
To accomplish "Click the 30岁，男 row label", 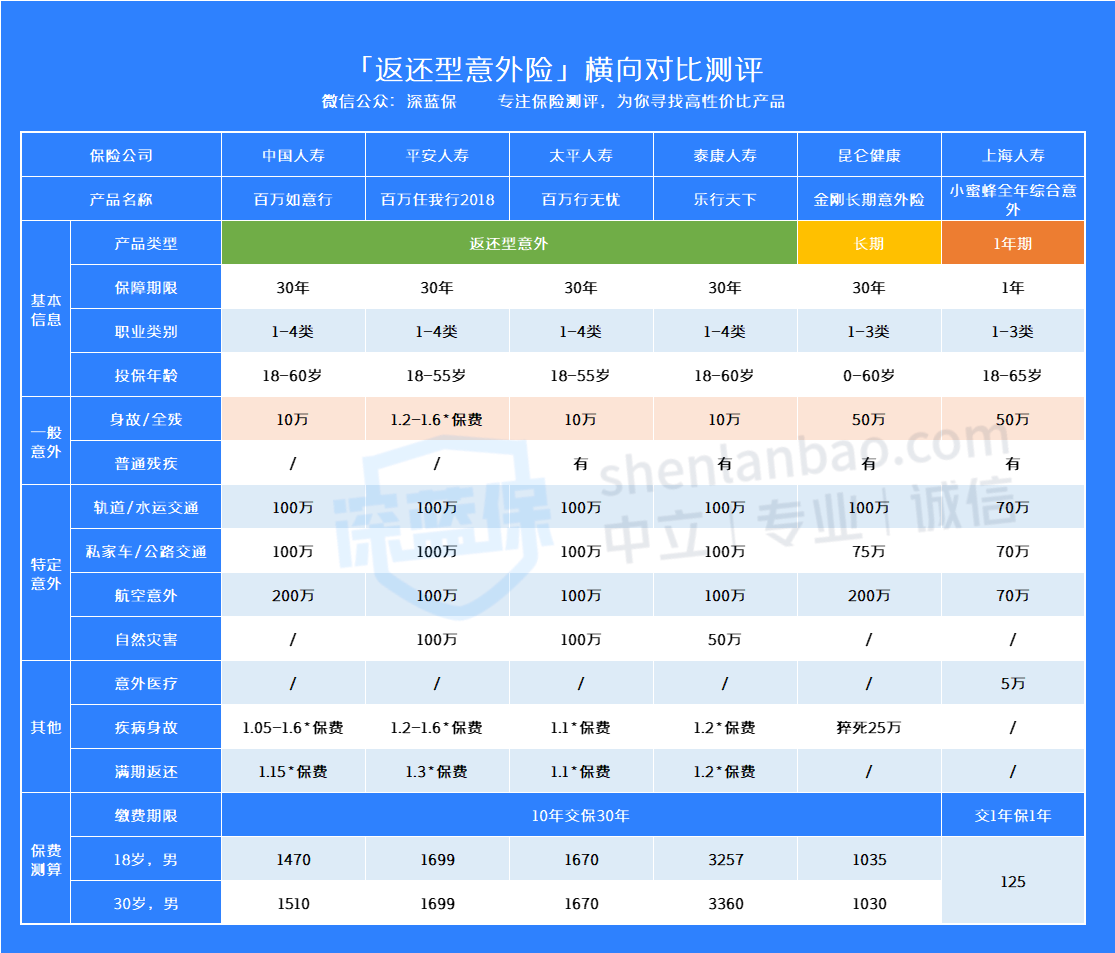I will (x=146, y=904).
